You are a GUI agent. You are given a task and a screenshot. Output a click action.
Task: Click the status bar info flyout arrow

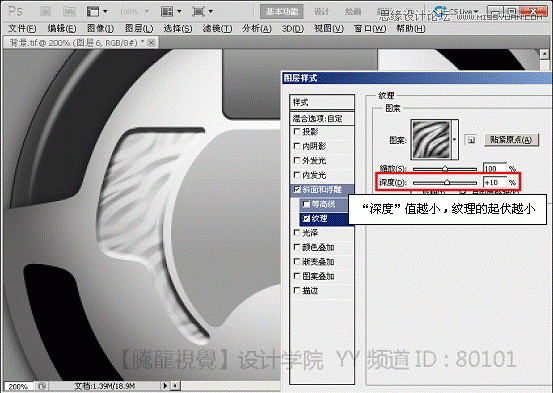click(x=165, y=386)
